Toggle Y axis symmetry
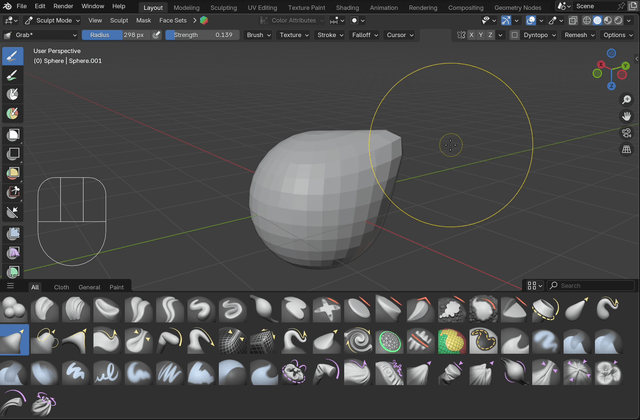 (481, 35)
